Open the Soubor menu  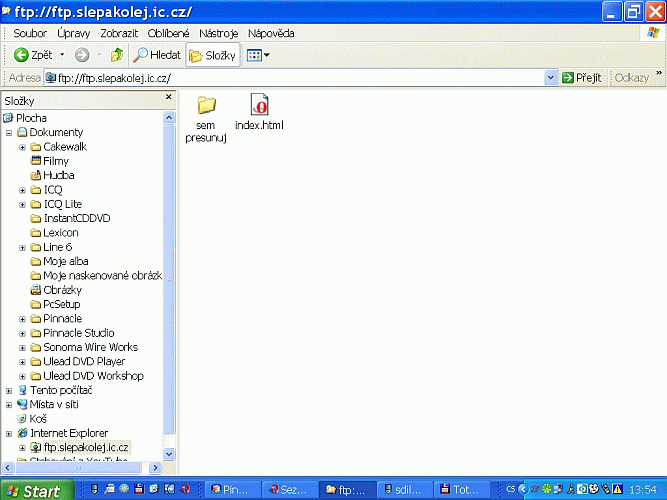pos(30,33)
